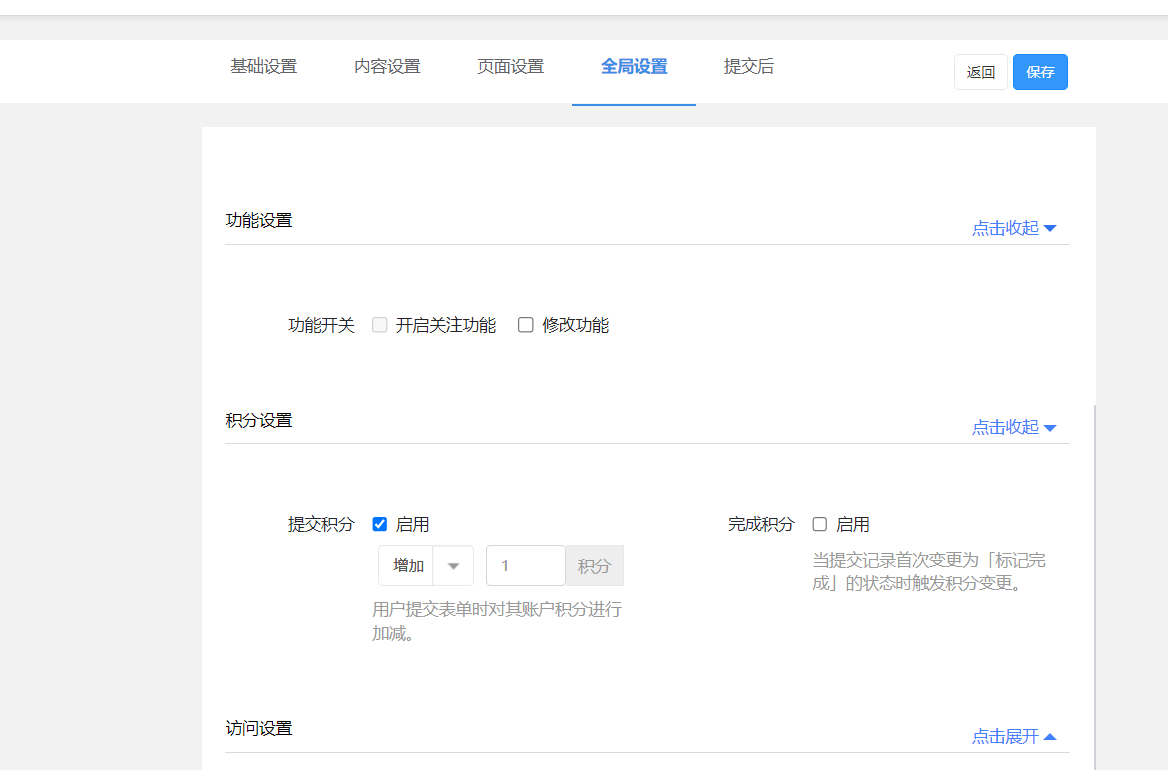Viewport: 1168px width, 770px height.
Task: Click the 功能设置 section heading
Action: (x=259, y=220)
